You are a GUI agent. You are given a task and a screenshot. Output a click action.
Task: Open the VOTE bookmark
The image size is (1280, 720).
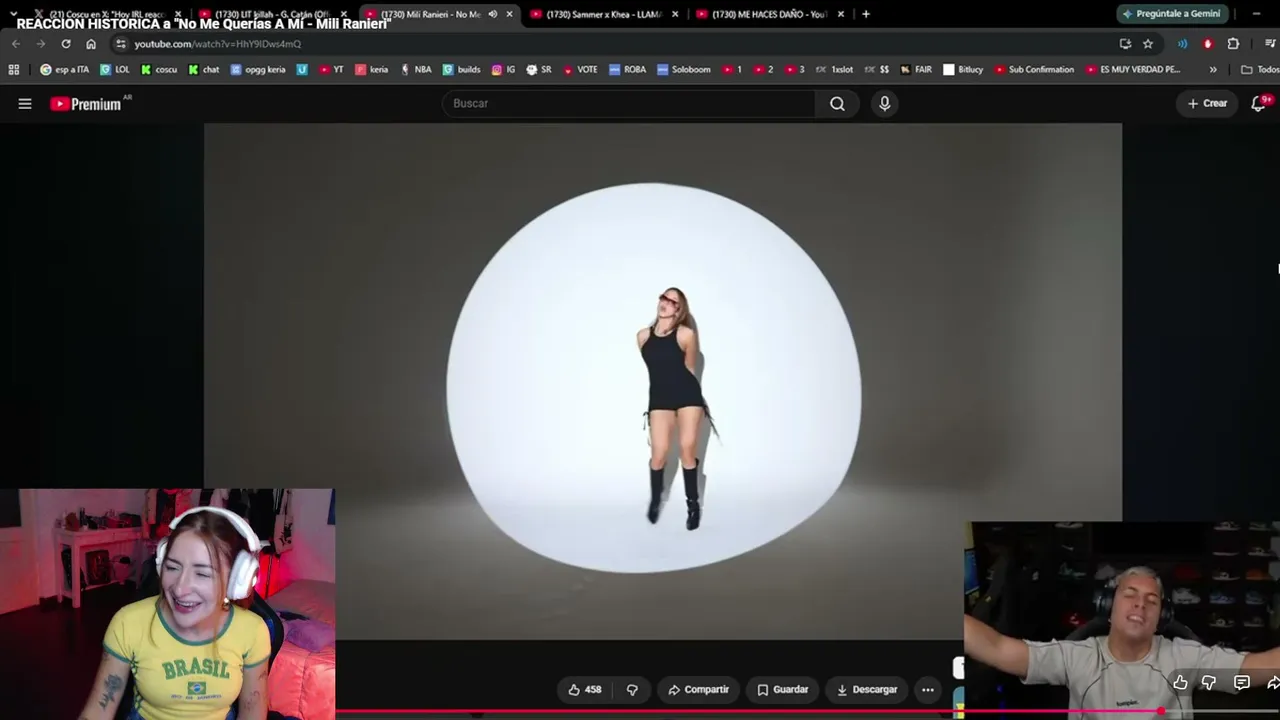580,69
